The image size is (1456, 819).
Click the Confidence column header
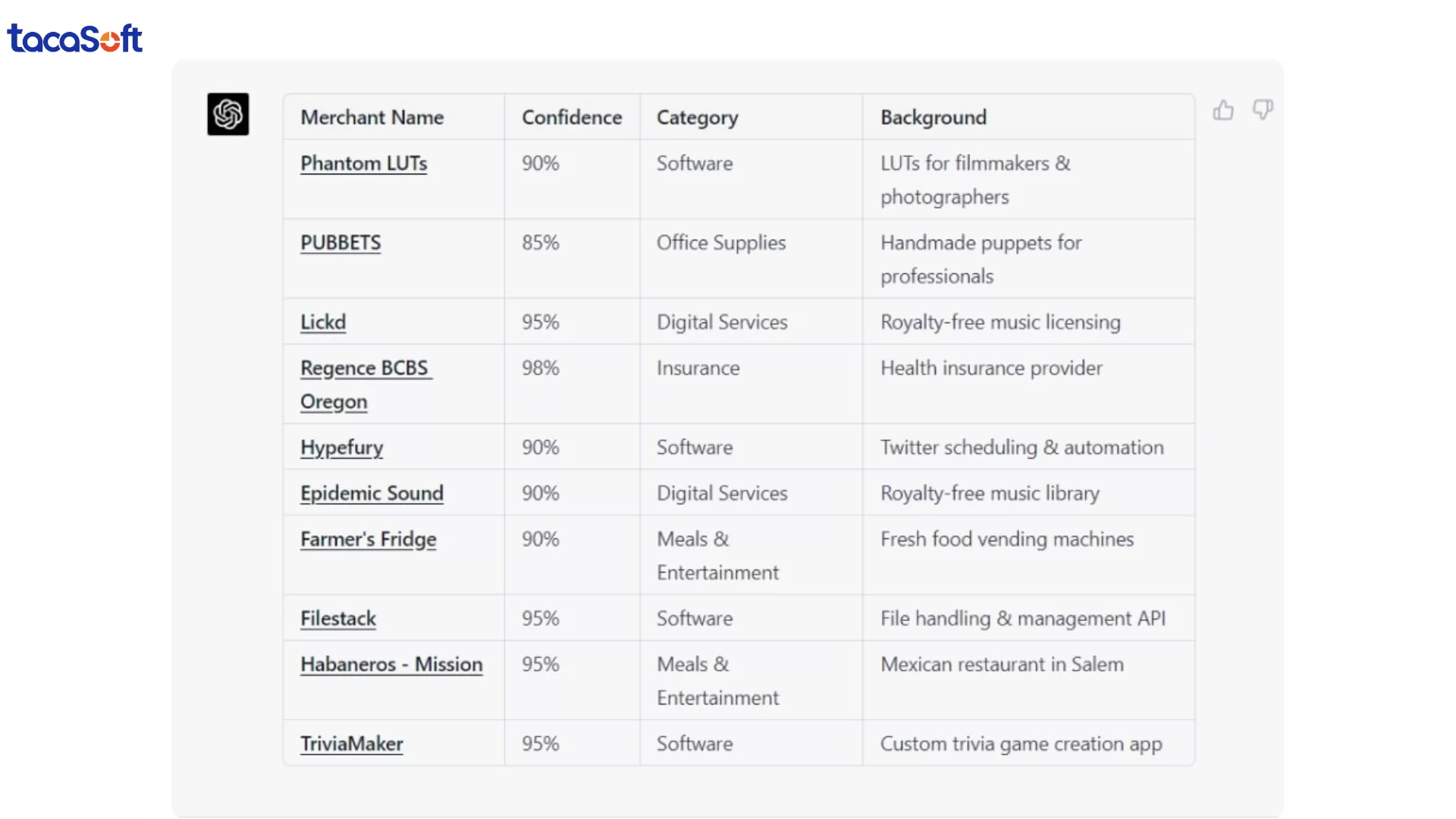[571, 118]
